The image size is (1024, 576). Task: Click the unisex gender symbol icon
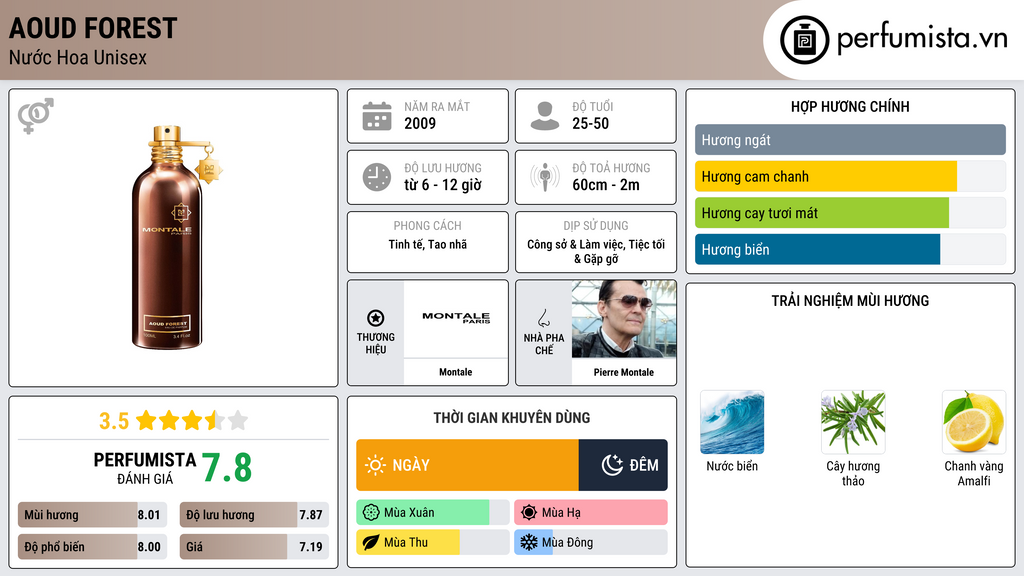[35, 116]
